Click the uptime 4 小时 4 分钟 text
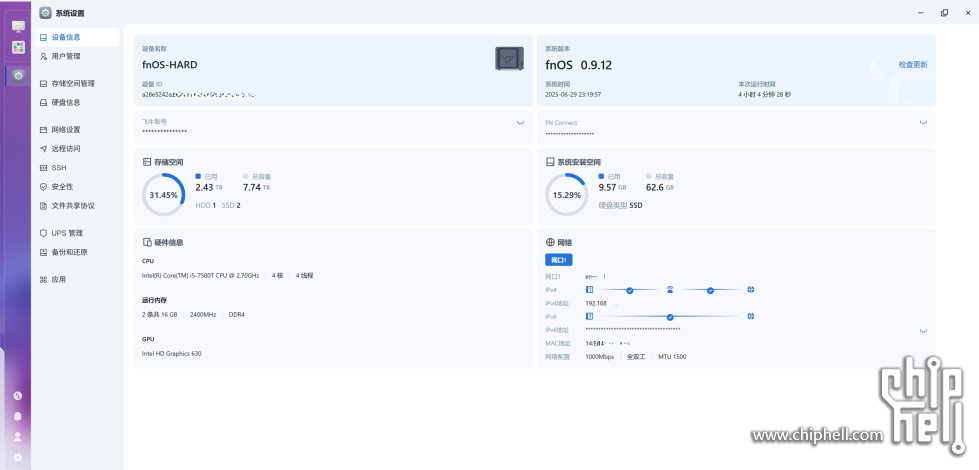Screen dimensions: 979x470 (x=764, y=95)
